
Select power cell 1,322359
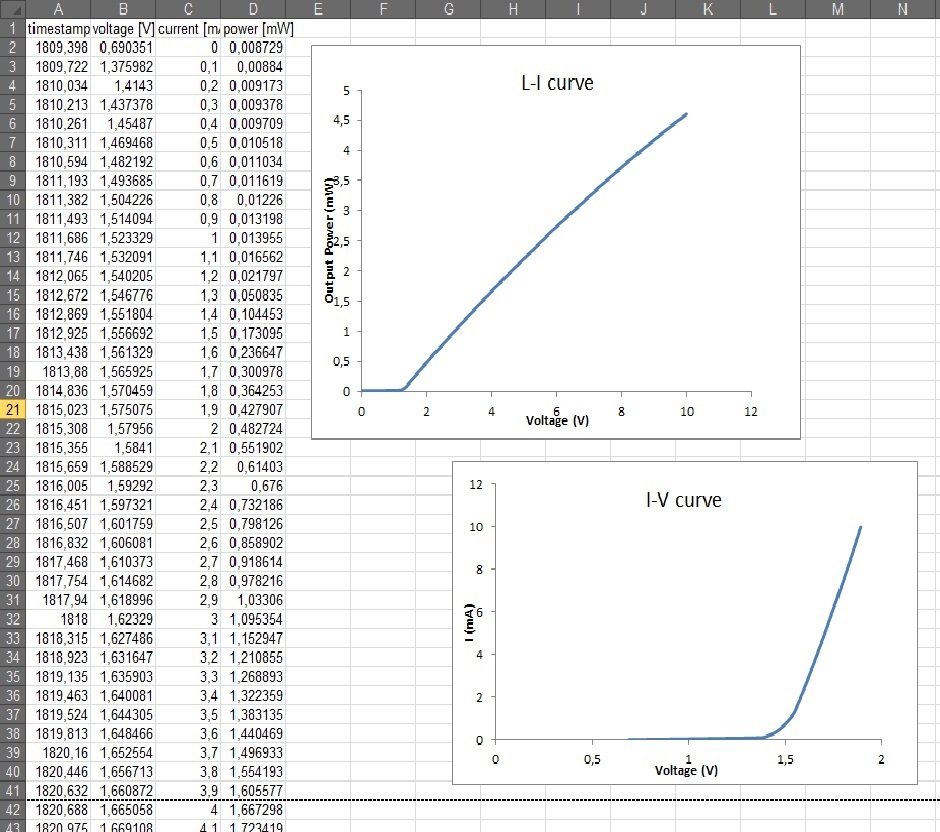tap(253, 696)
